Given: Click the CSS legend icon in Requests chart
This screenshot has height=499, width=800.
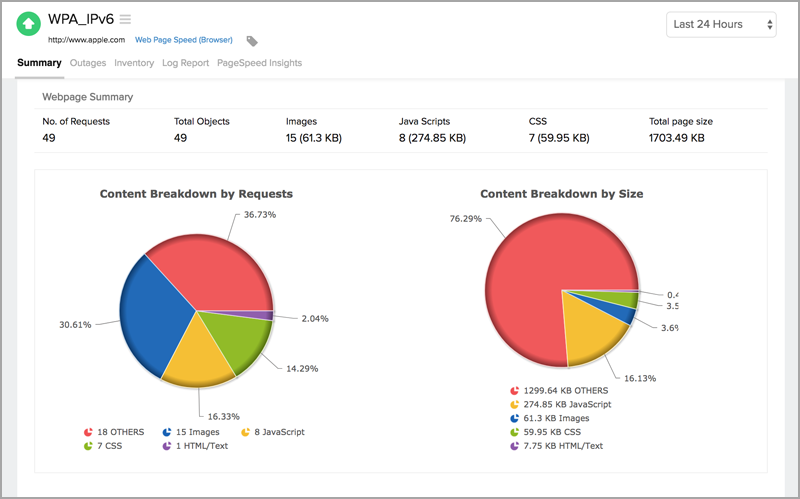Looking at the screenshot, I should [x=89, y=446].
